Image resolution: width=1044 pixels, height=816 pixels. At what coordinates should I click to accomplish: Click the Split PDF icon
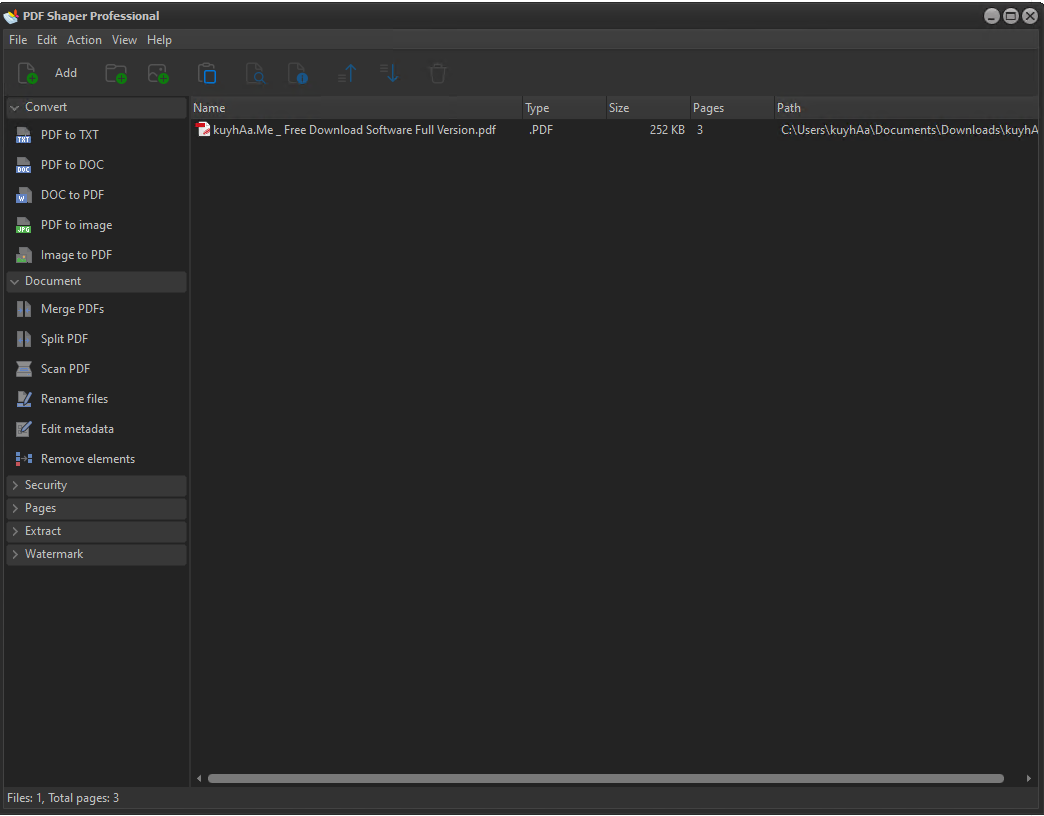click(x=23, y=339)
